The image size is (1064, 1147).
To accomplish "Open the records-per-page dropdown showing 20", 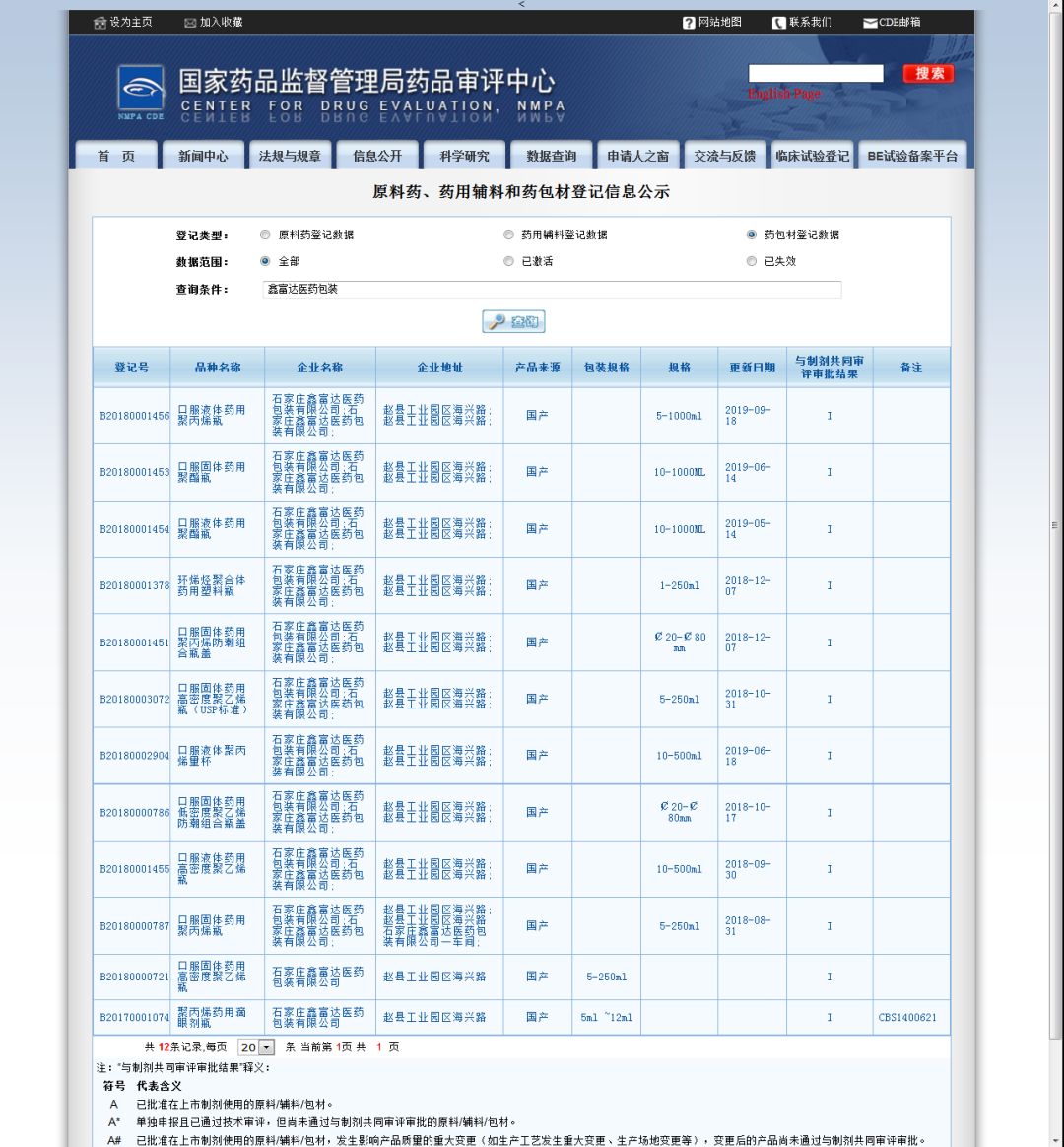I will [256, 1047].
